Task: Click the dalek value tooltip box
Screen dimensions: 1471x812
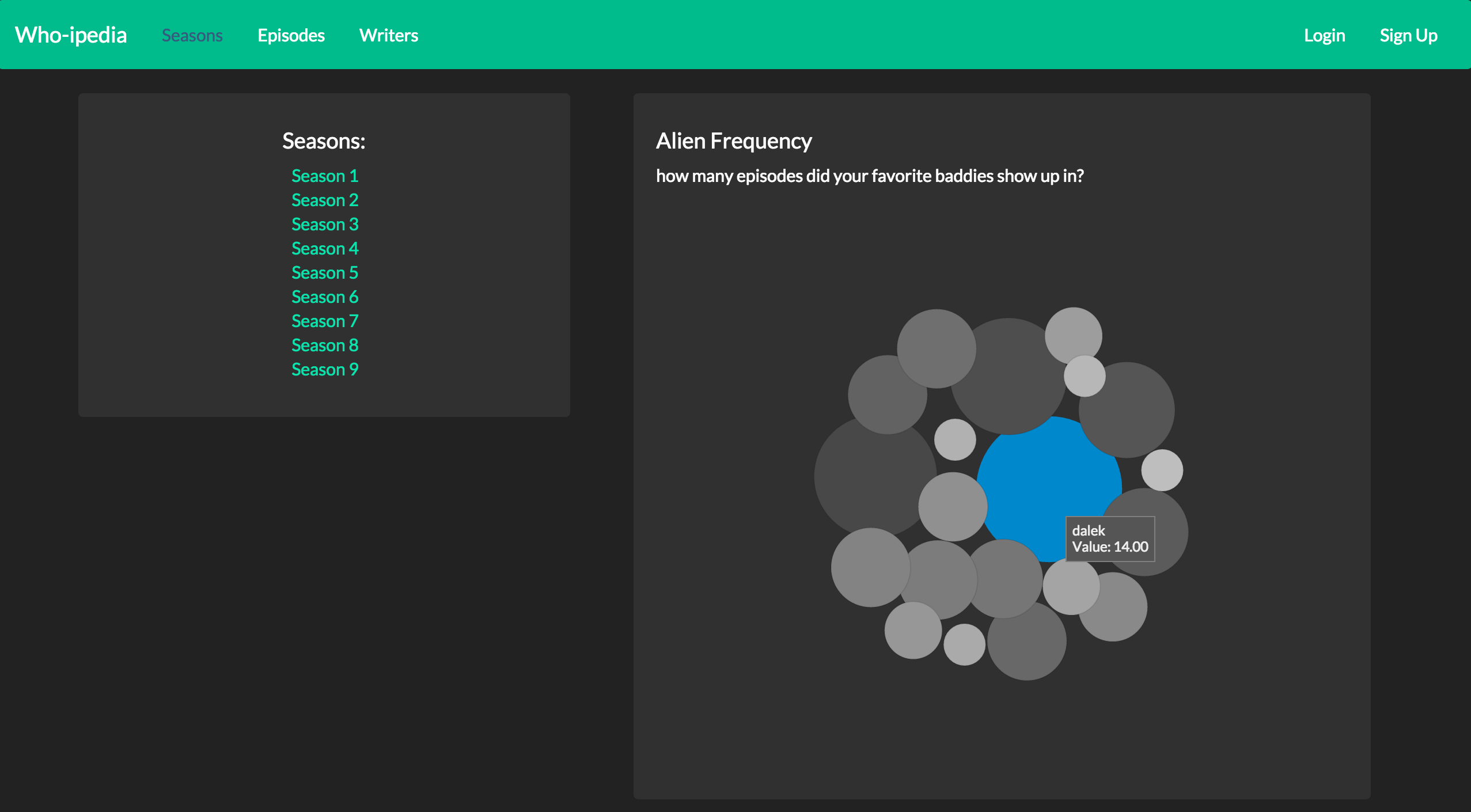Action: pyautogui.click(x=1110, y=539)
